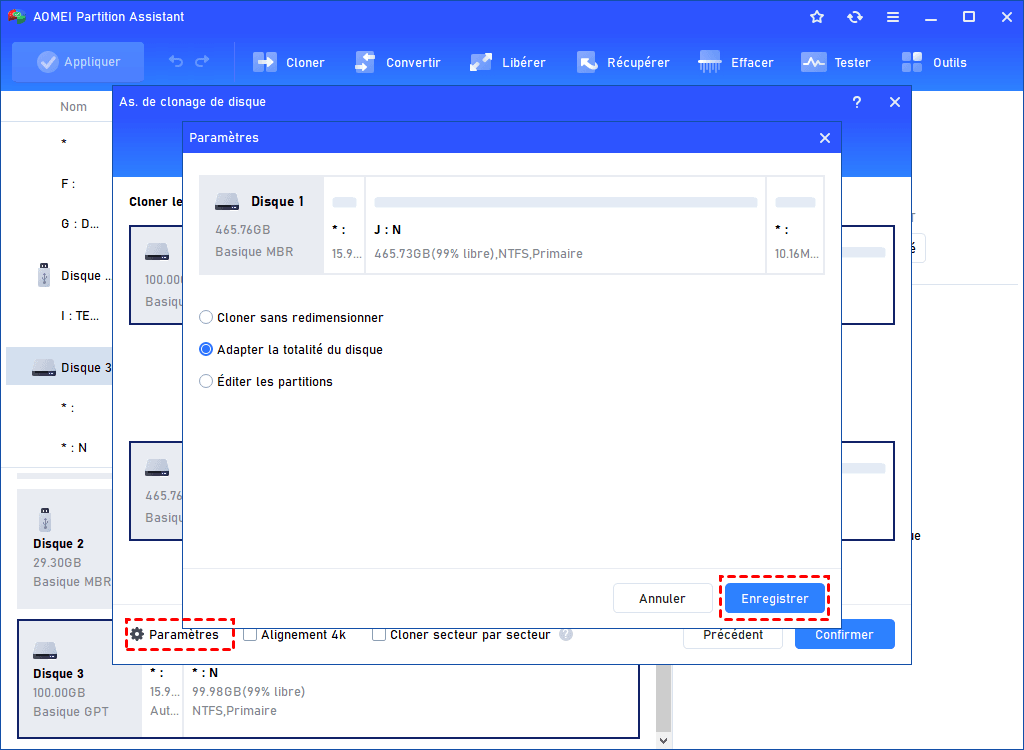Click the Appliquer checkmark button
The image size is (1024, 750).
tap(78, 62)
